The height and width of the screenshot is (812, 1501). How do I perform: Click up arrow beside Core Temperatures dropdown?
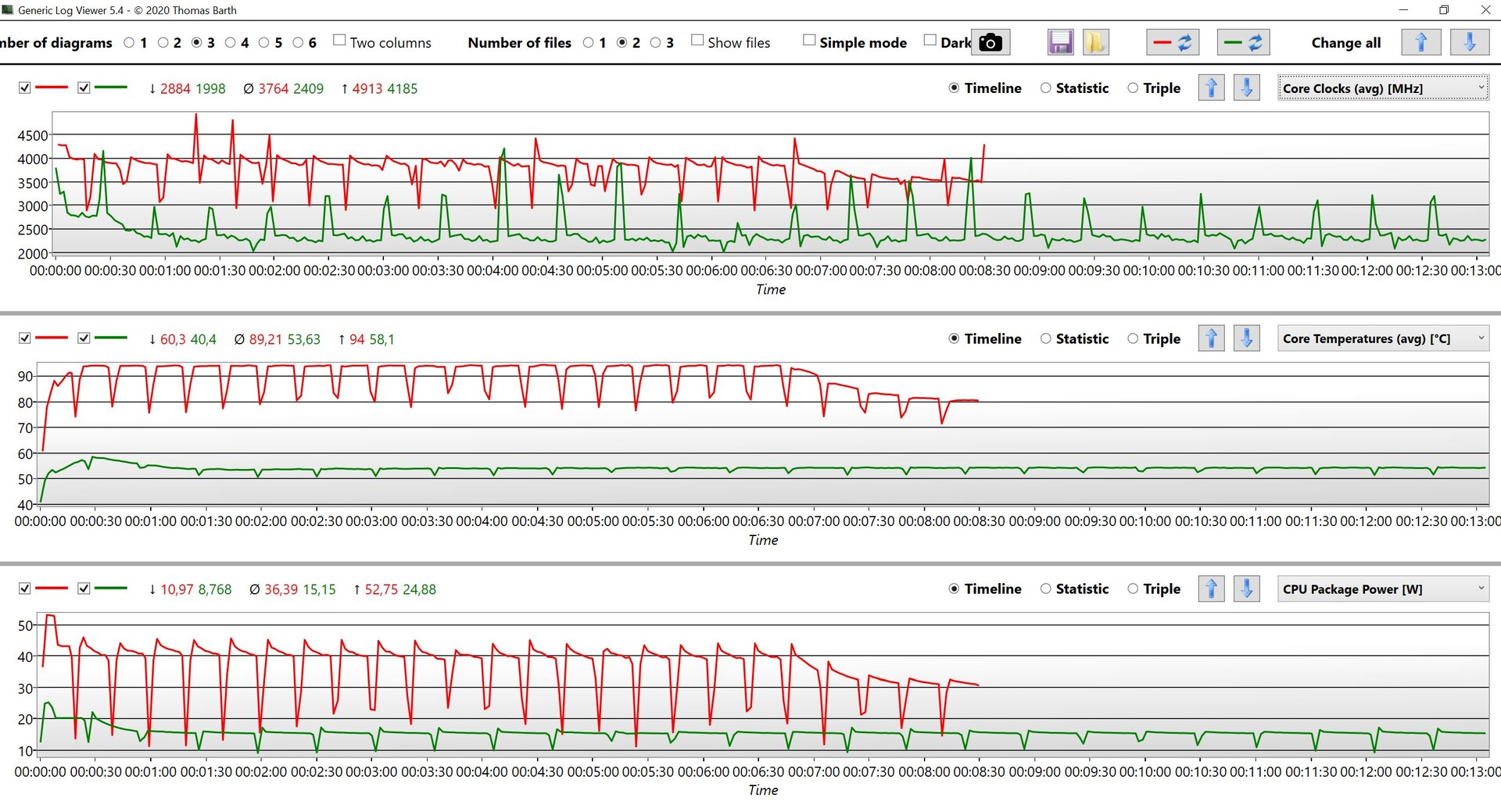coord(1211,338)
